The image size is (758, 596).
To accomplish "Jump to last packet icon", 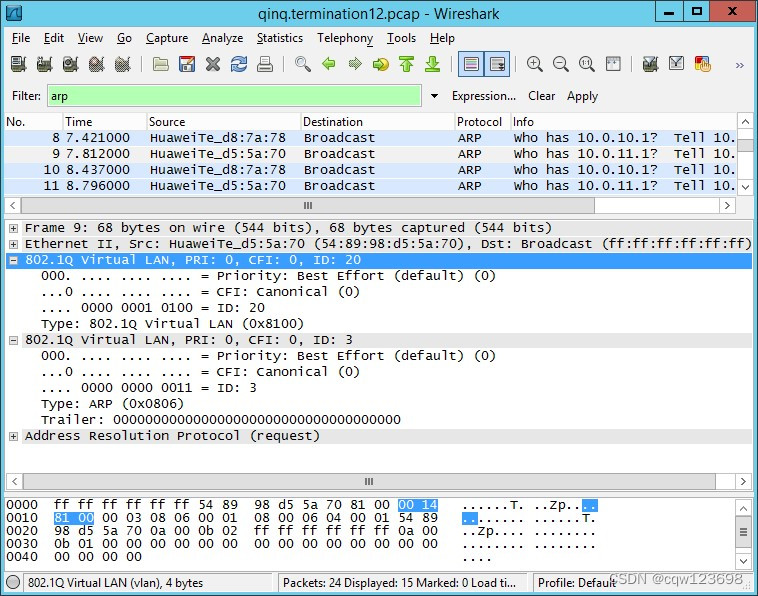I will tap(433, 64).
